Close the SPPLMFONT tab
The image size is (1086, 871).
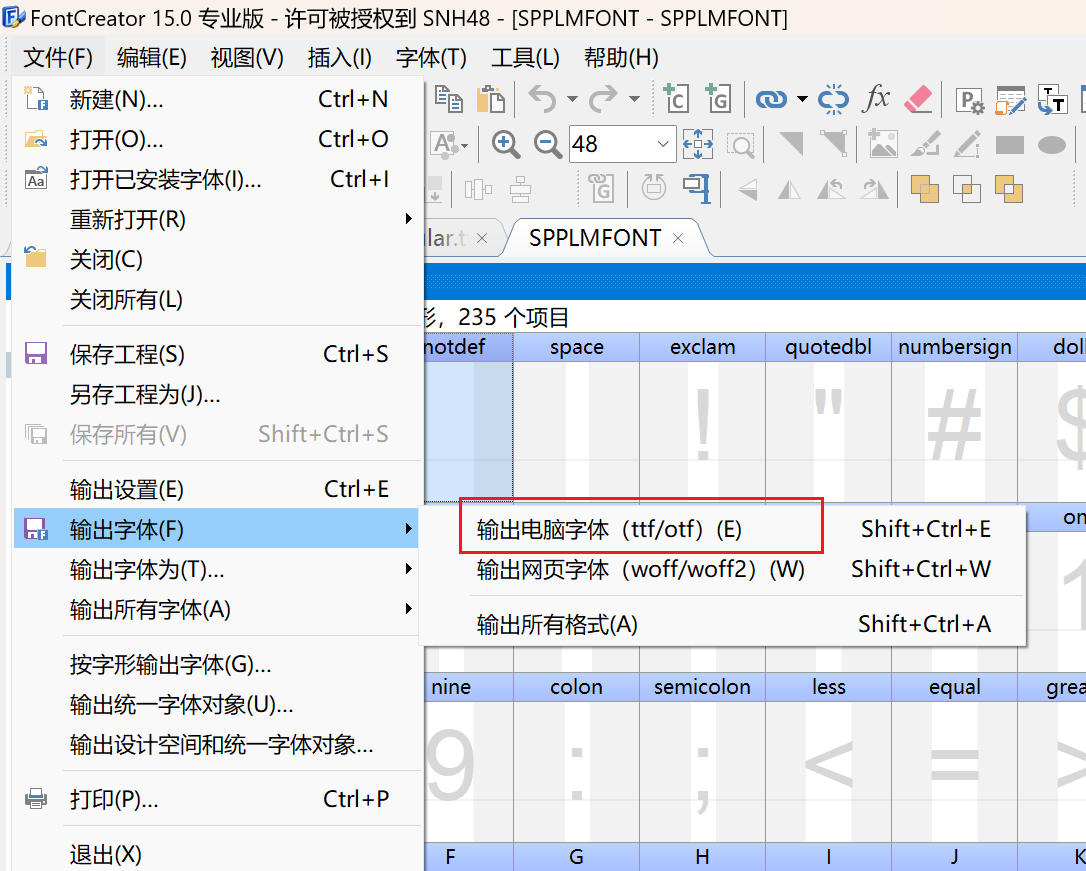(678, 238)
